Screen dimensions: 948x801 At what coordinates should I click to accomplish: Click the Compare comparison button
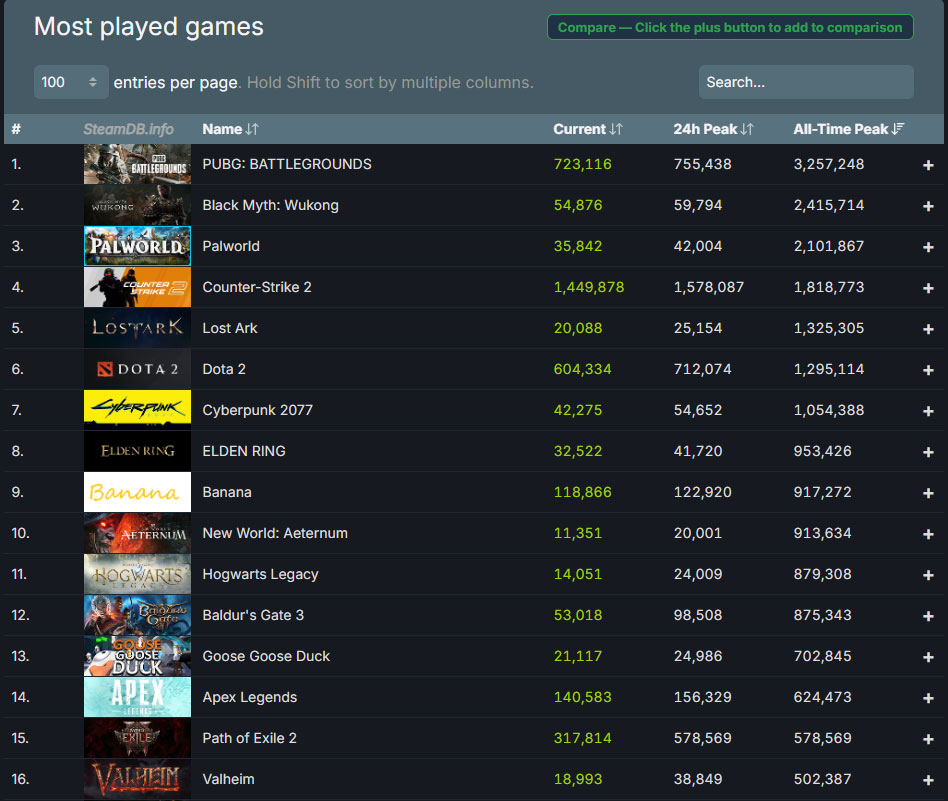[x=730, y=27]
